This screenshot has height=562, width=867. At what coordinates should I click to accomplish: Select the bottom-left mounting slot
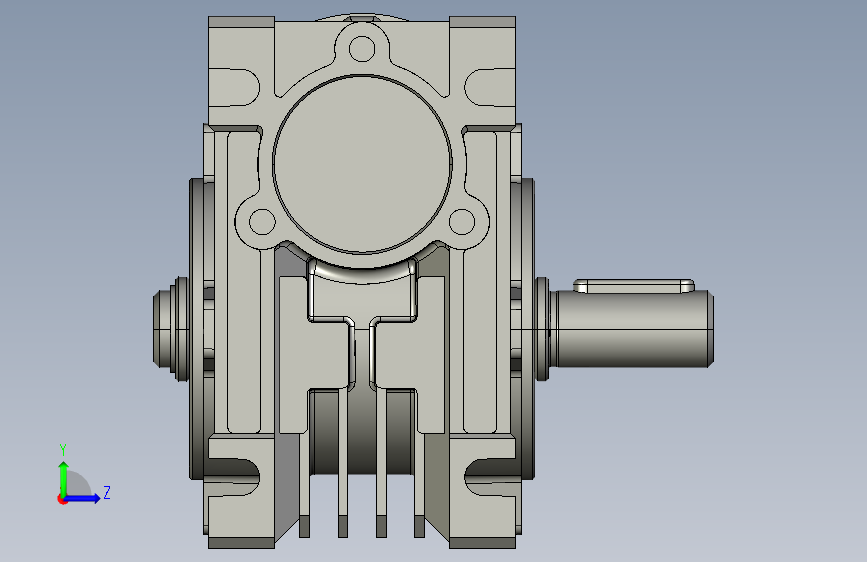tap(234, 478)
